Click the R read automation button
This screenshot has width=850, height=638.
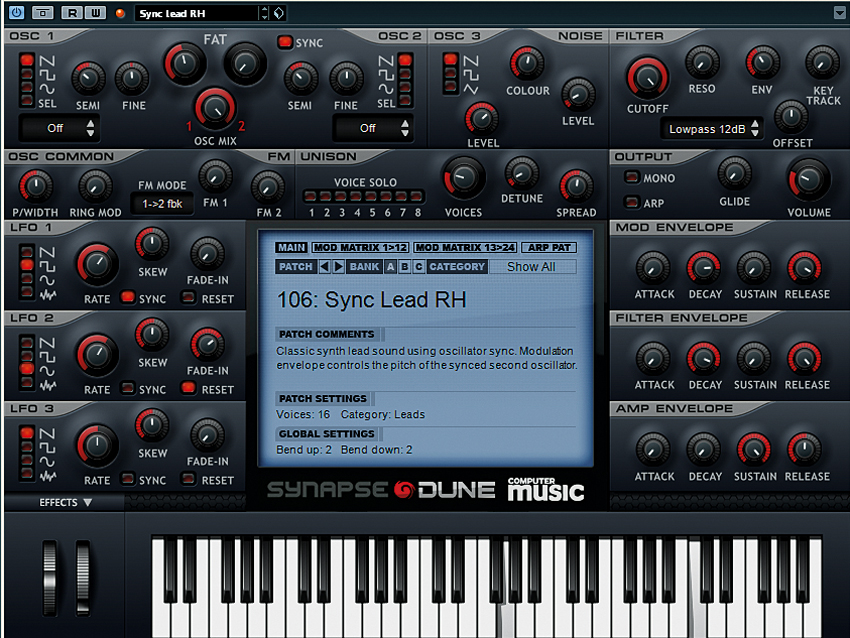[72, 12]
